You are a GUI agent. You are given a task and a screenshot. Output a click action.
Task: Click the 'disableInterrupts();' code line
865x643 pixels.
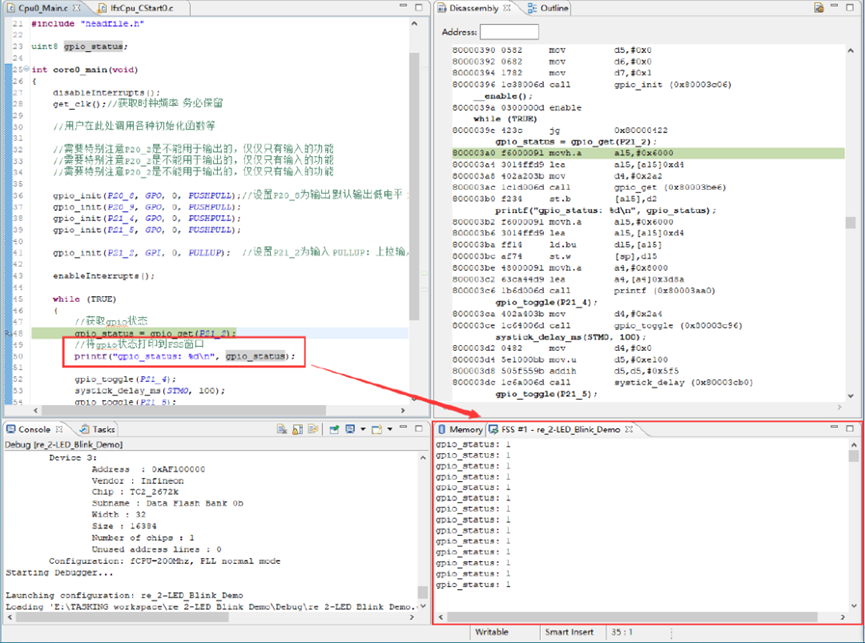106,93
